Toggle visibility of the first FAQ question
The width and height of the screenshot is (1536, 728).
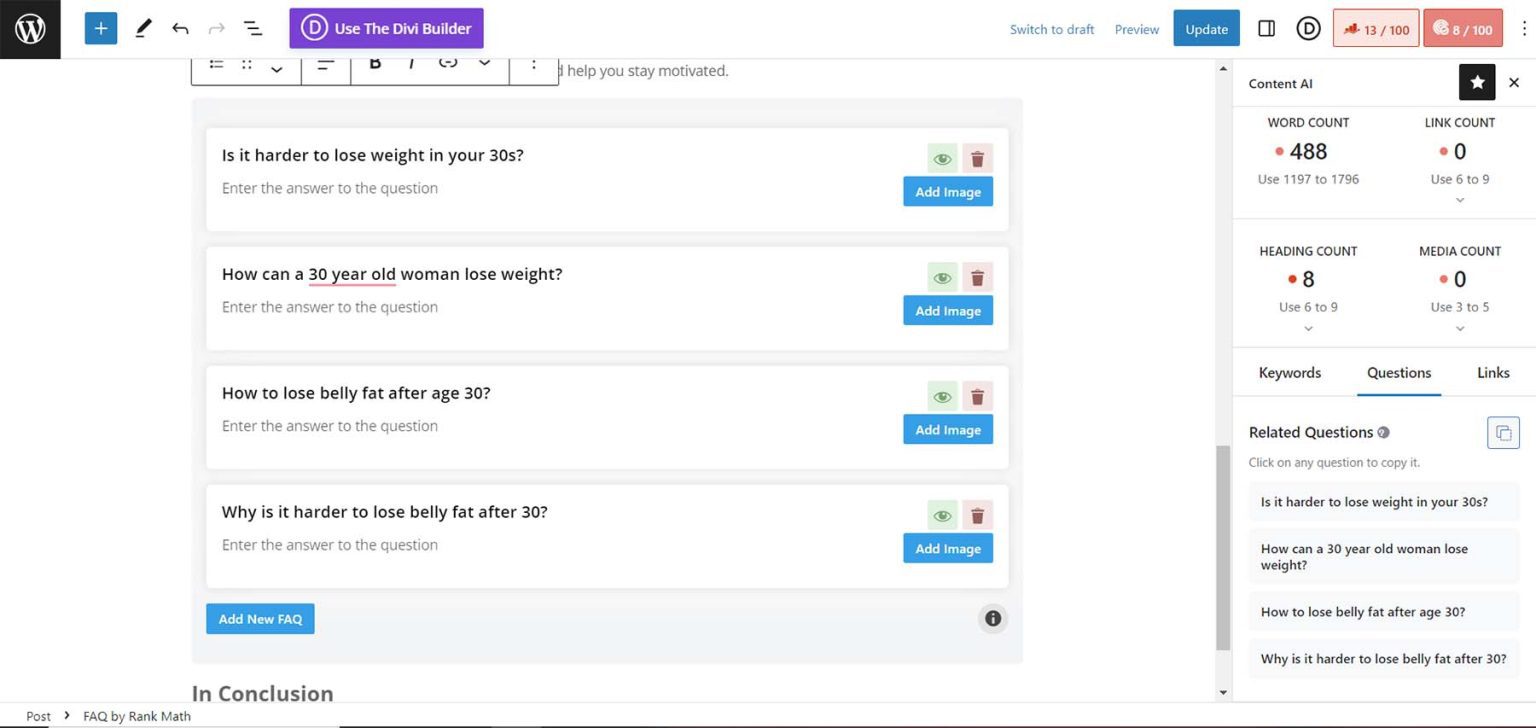941,158
